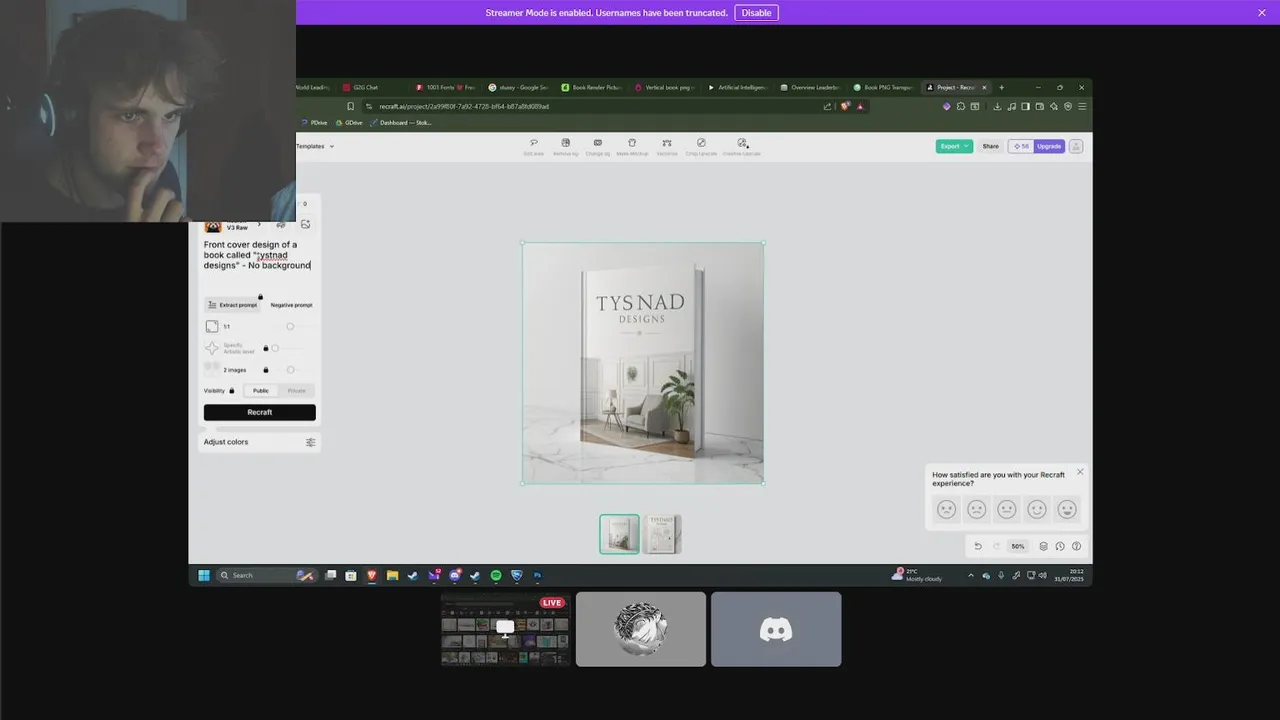Open the Remove bg tool
The height and width of the screenshot is (720, 1280).
click(565, 146)
